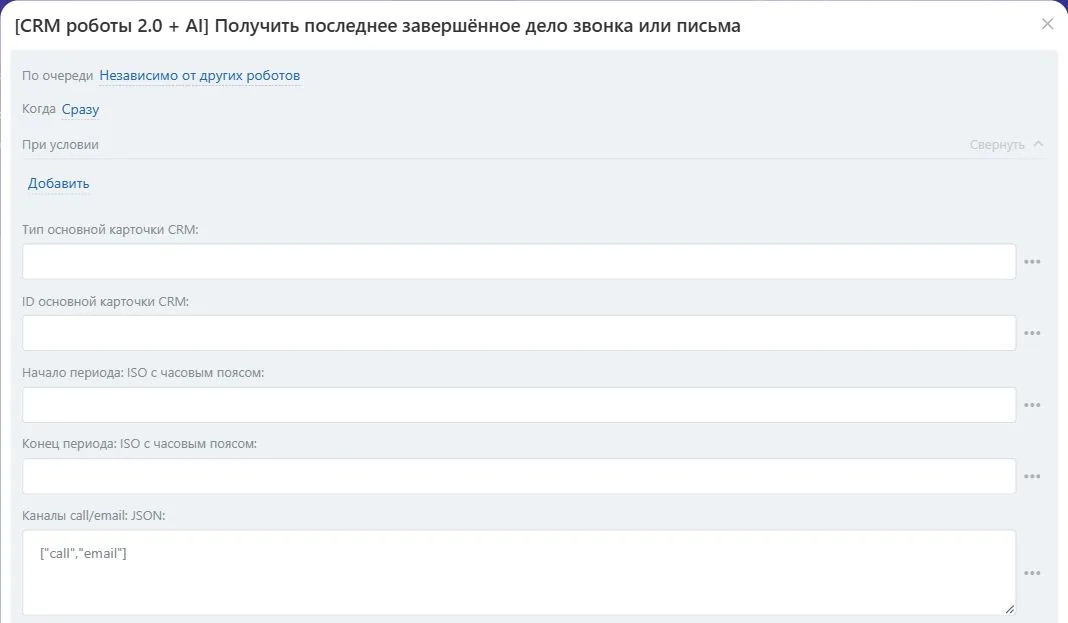This screenshot has height=623, width=1068.
Task: Collapse the При условии section via Свернуть
Action: click(x=1006, y=144)
